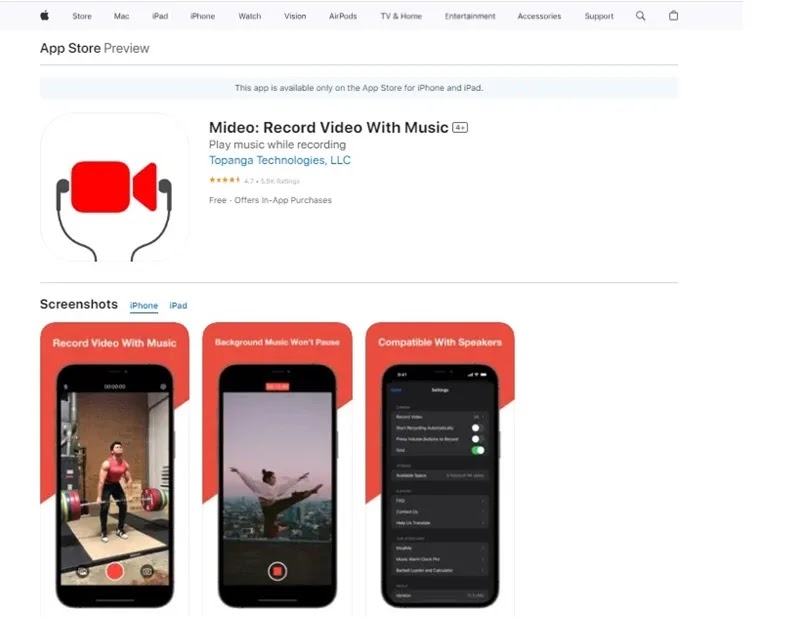Click the App Store heading link
The width and height of the screenshot is (800, 617).
coord(70,48)
